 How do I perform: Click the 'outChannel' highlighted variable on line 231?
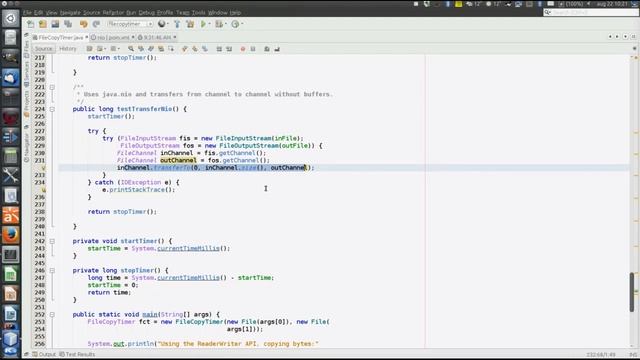[x=178, y=160]
